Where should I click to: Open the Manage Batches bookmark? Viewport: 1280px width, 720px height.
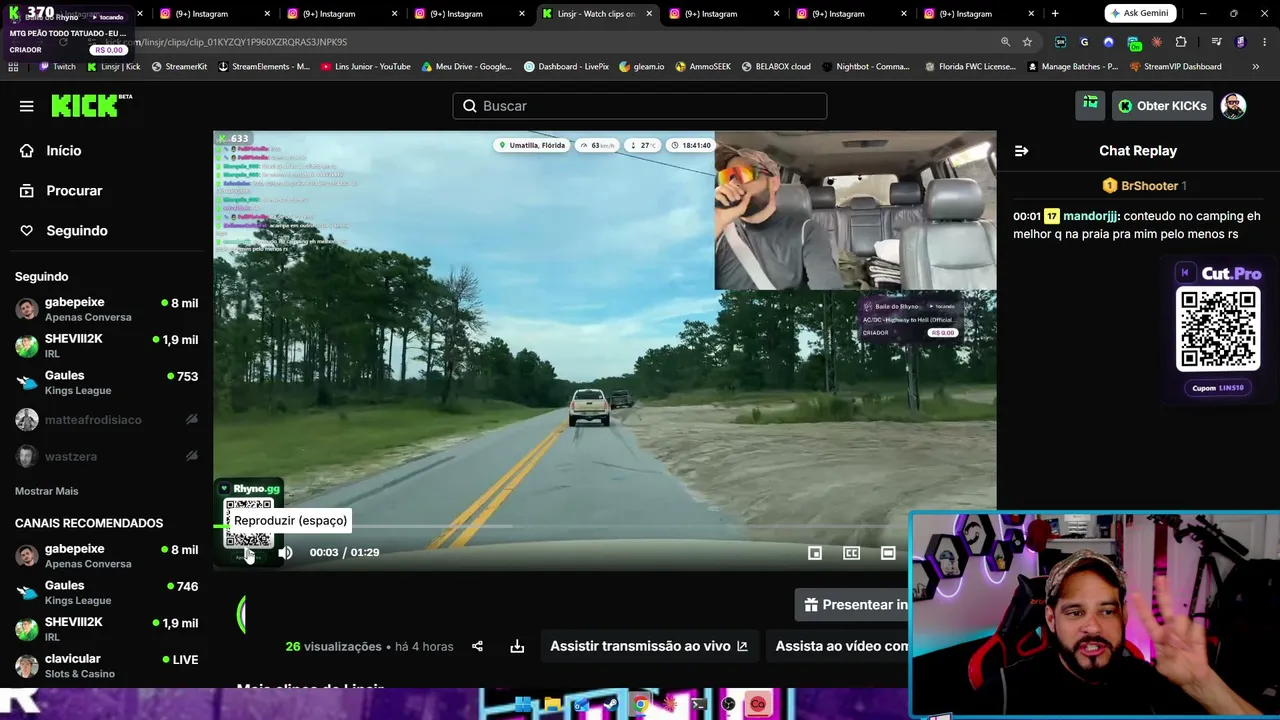point(1073,67)
